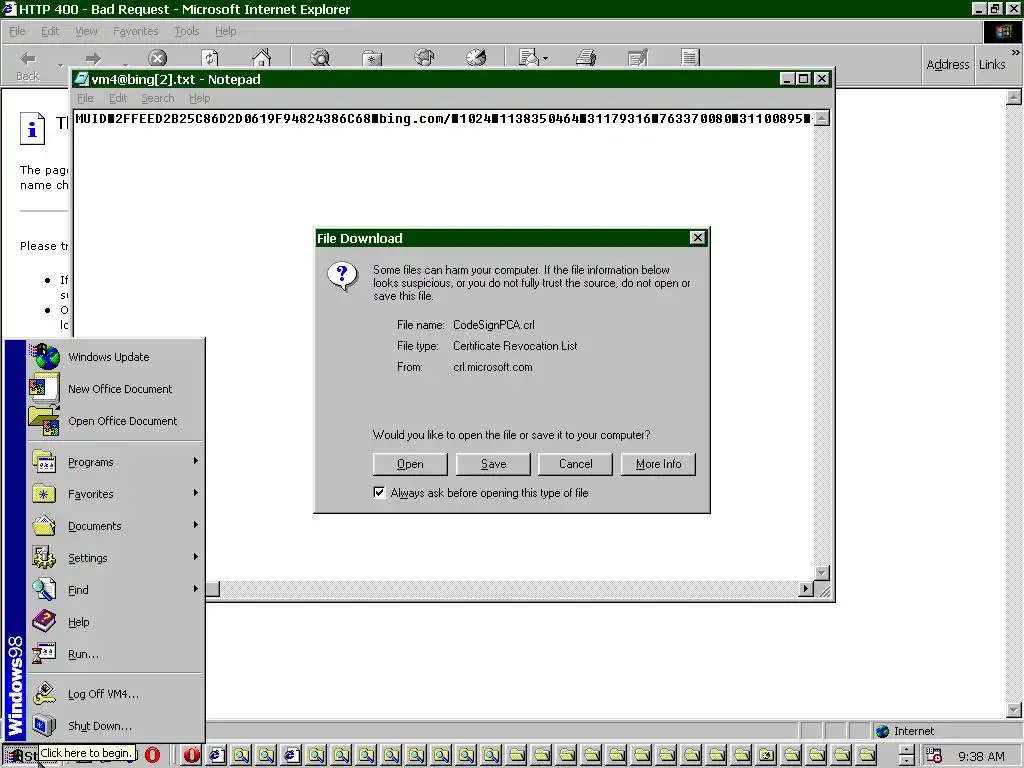Click the Open Office Document folder icon
This screenshot has height=768, width=1024.
(44, 421)
